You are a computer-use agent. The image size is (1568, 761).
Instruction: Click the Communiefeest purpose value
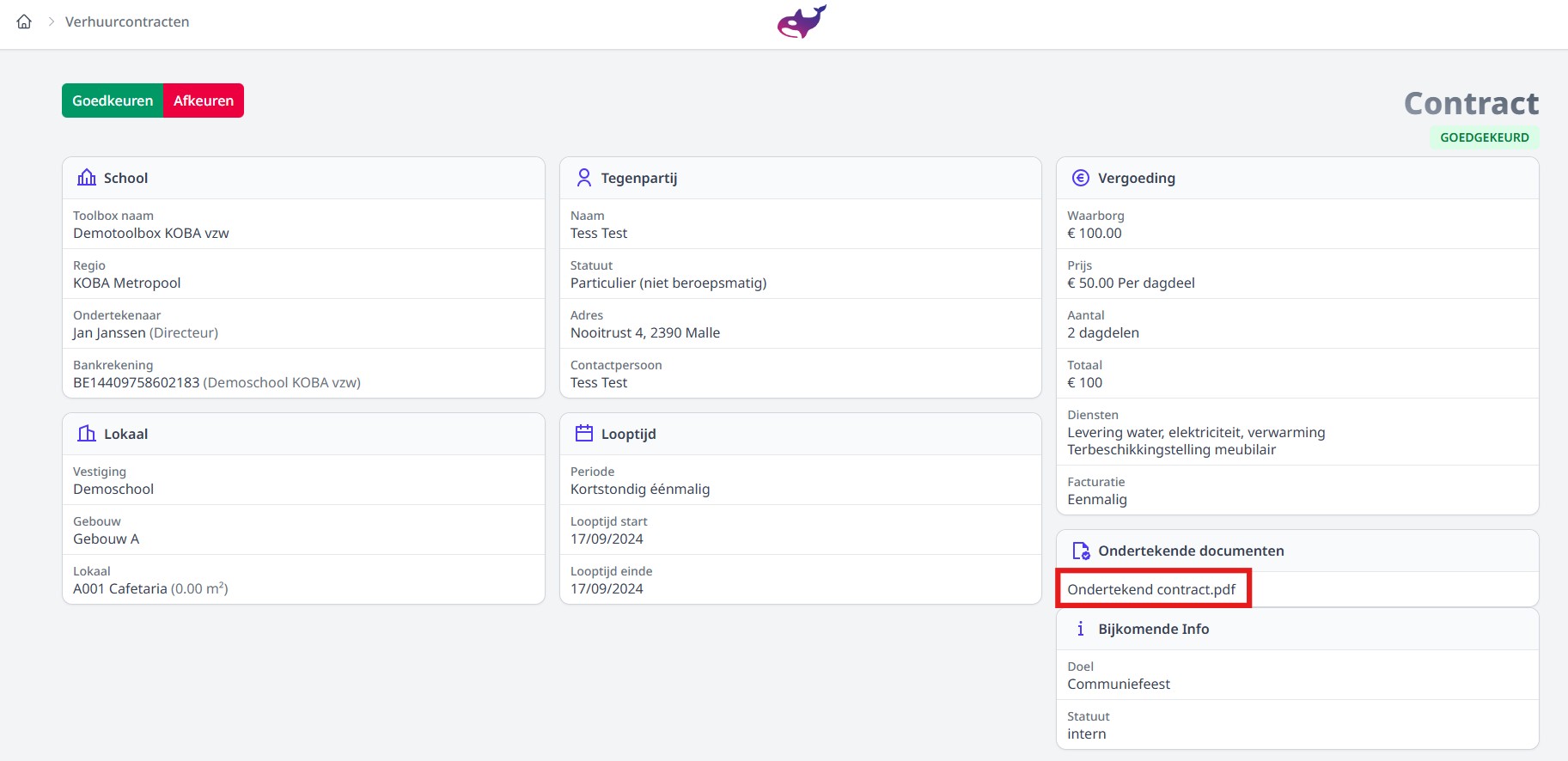[1119, 684]
